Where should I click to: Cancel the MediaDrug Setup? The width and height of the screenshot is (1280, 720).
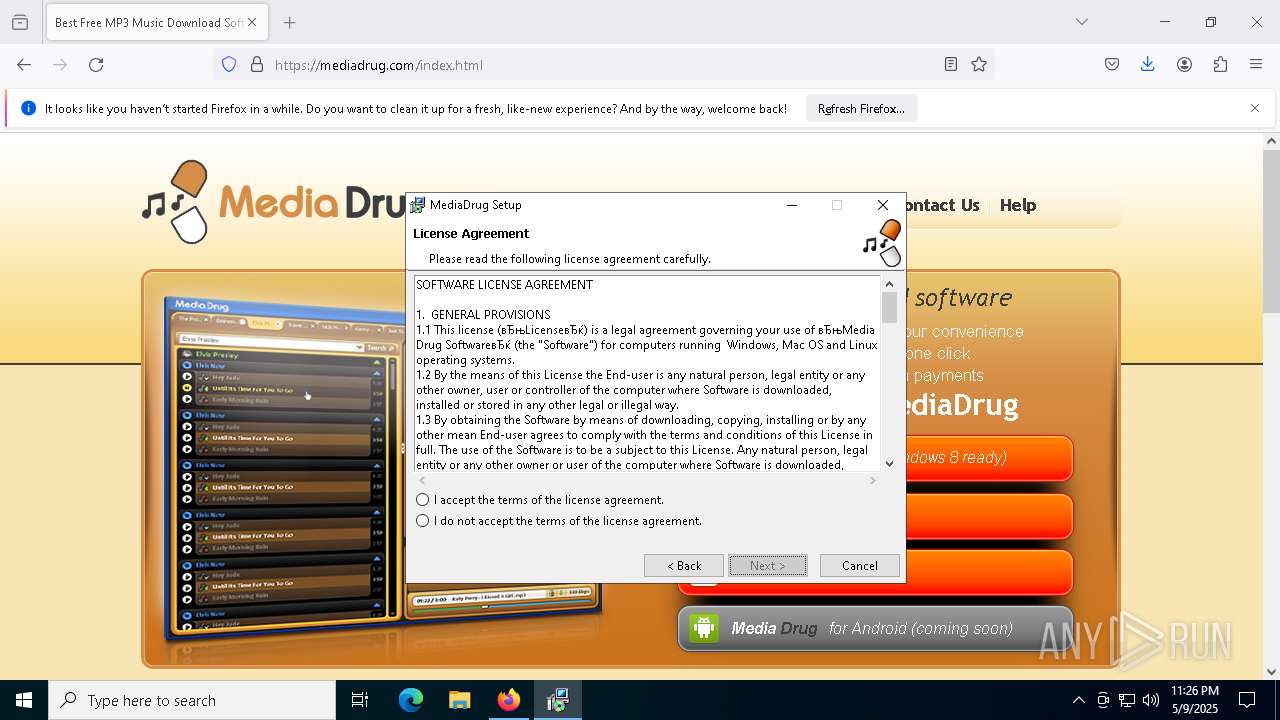[859, 565]
